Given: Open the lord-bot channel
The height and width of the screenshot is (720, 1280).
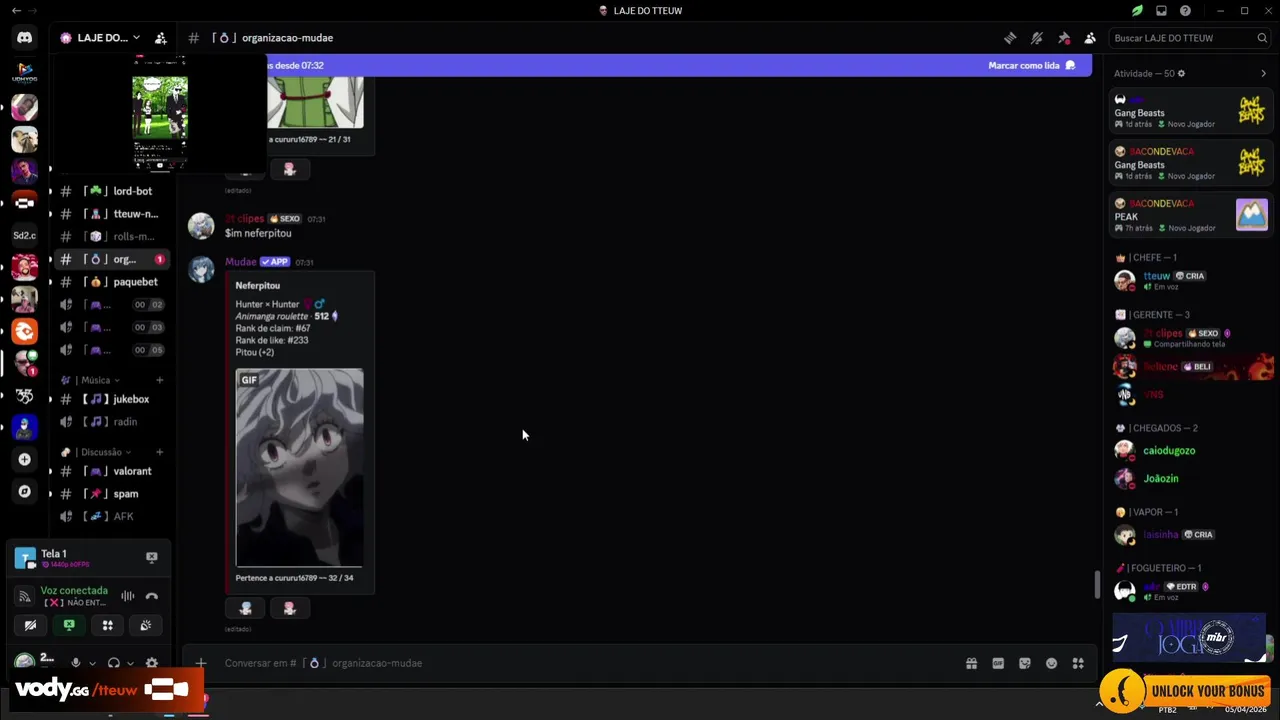Looking at the screenshot, I should click(111, 191).
